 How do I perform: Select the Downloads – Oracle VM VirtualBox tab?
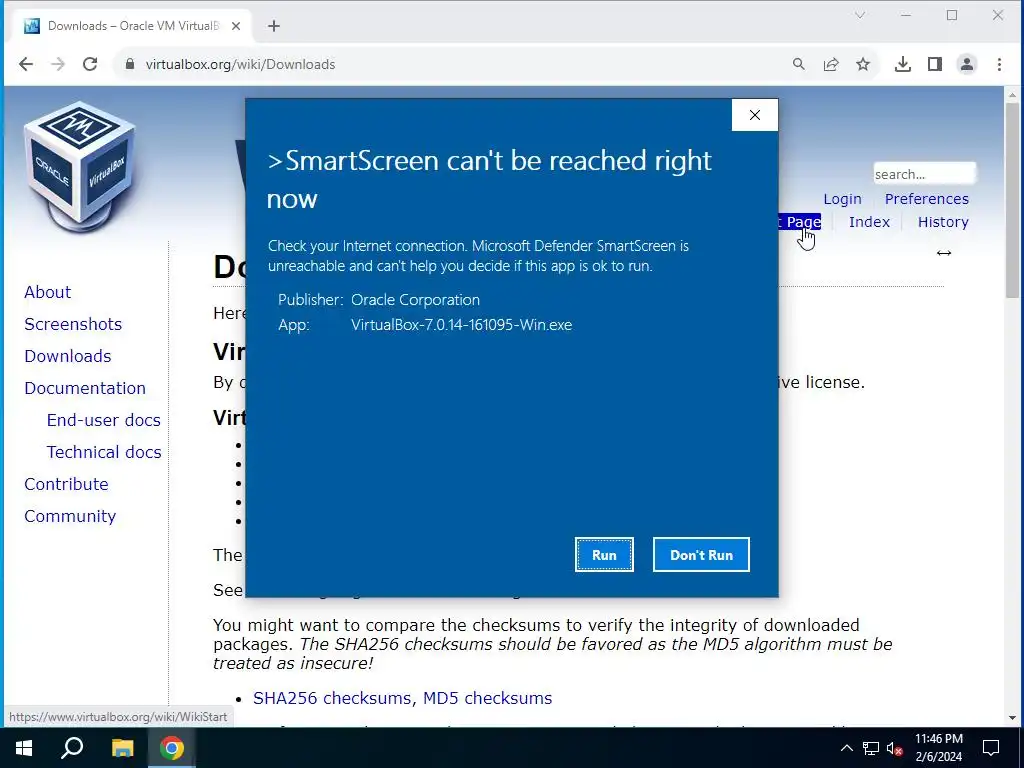click(x=132, y=26)
